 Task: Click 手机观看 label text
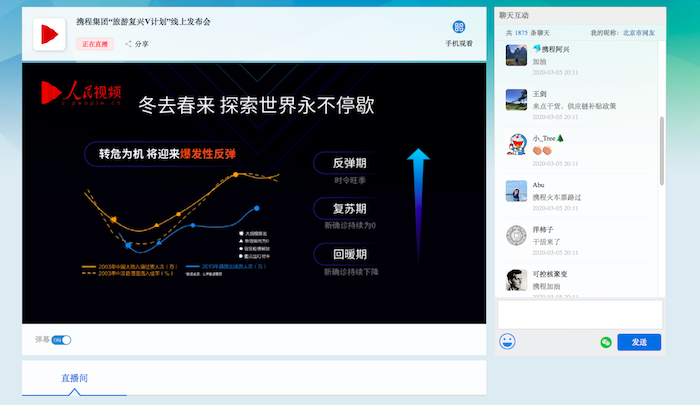tap(458, 43)
